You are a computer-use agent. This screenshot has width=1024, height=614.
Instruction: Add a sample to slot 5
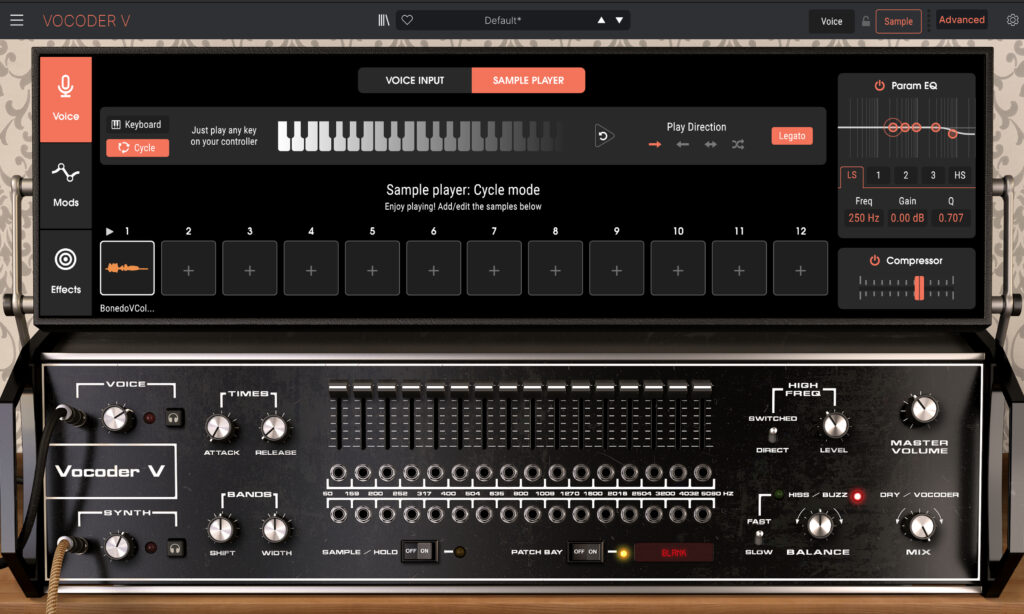372,268
